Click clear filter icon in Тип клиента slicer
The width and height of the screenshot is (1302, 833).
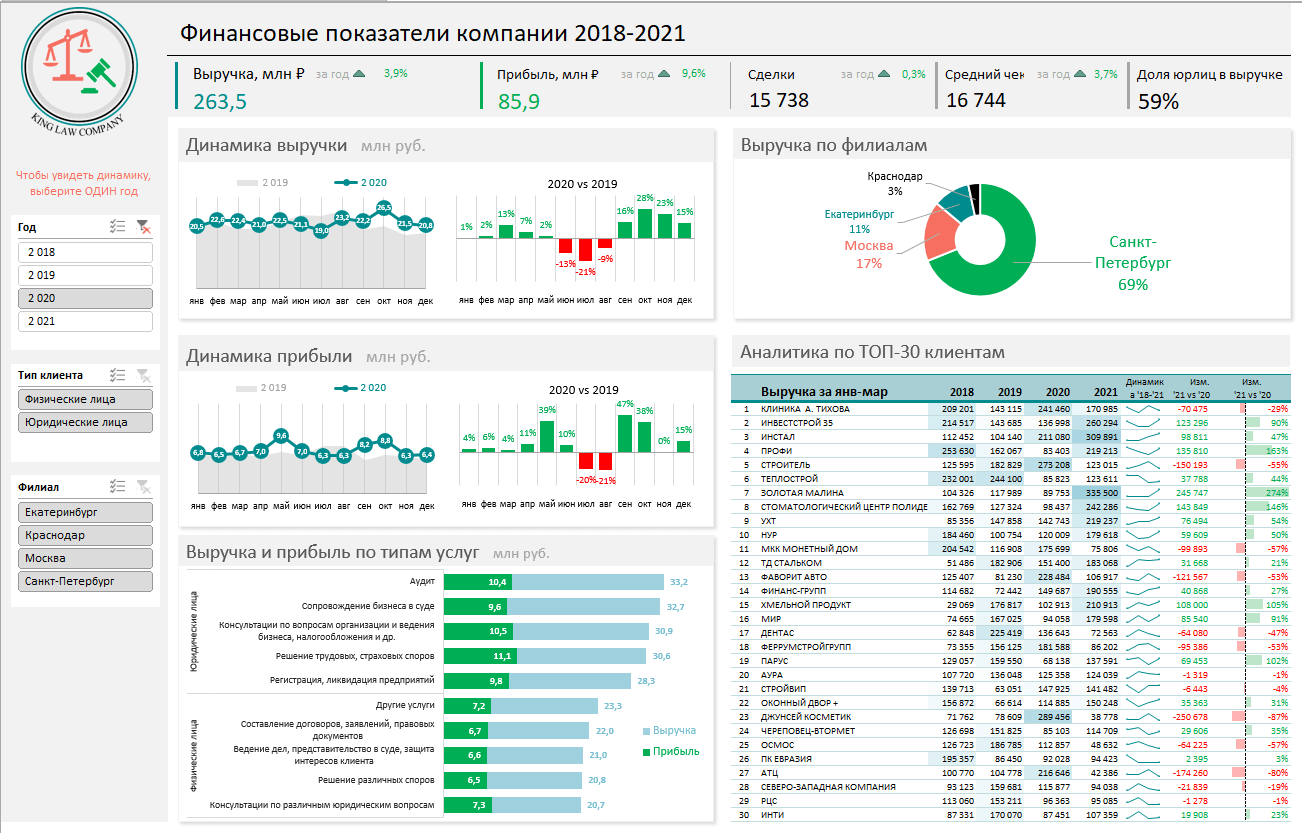pyautogui.click(x=144, y=375)
